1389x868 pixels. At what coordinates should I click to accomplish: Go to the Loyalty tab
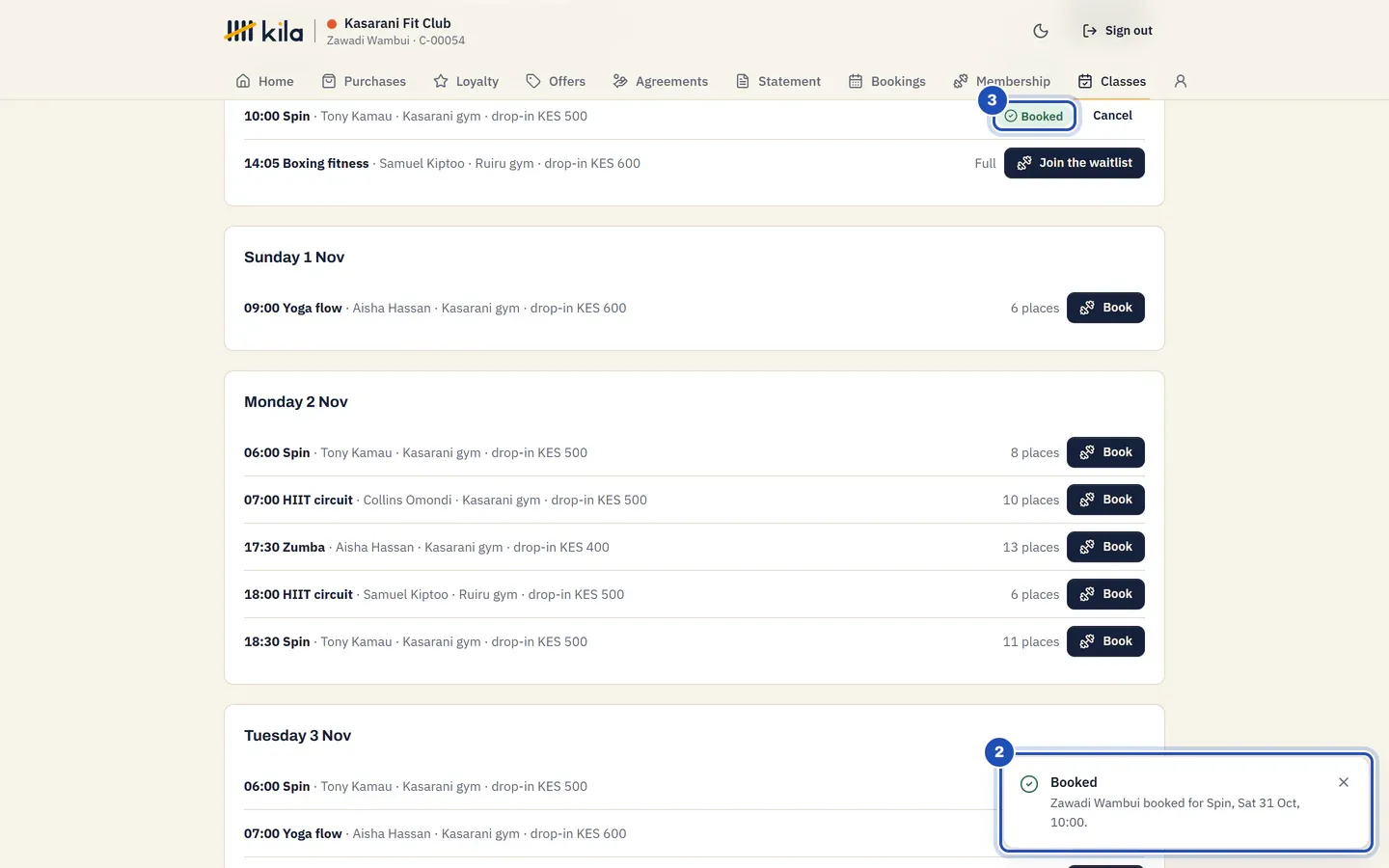pyautogui.click(x=466, y=81)
